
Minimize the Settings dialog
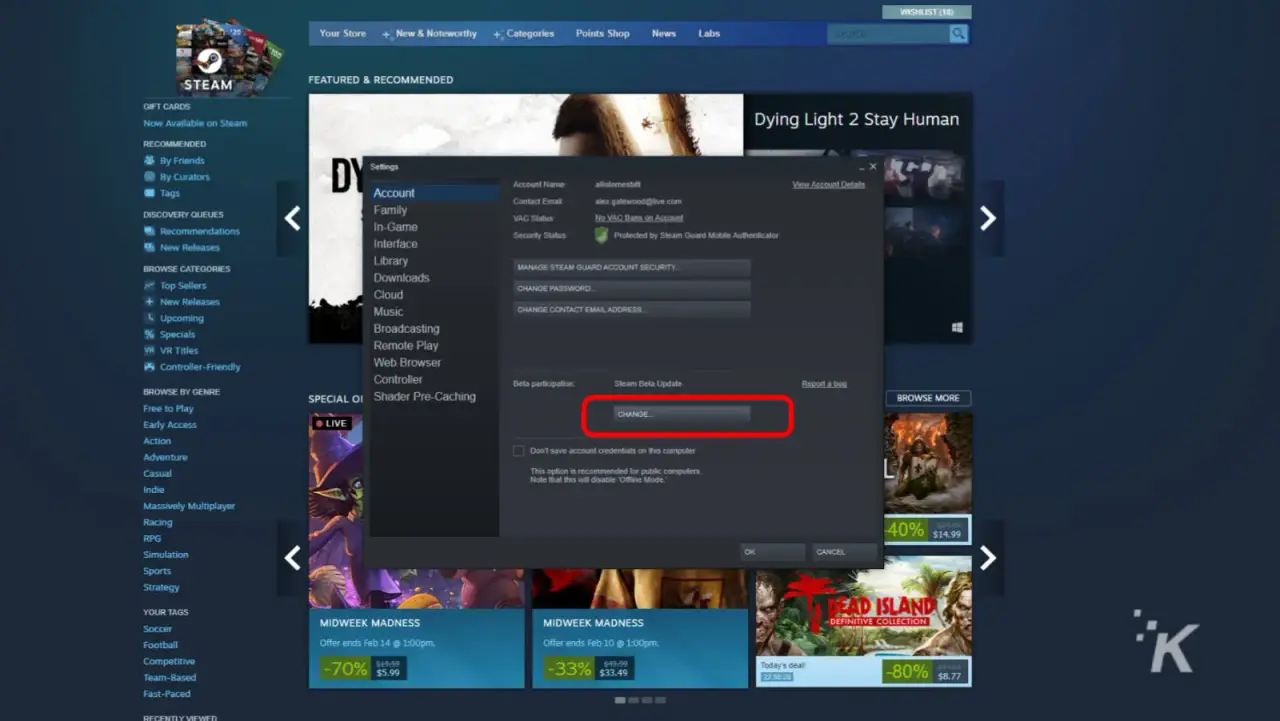click(x=861, y=167)
